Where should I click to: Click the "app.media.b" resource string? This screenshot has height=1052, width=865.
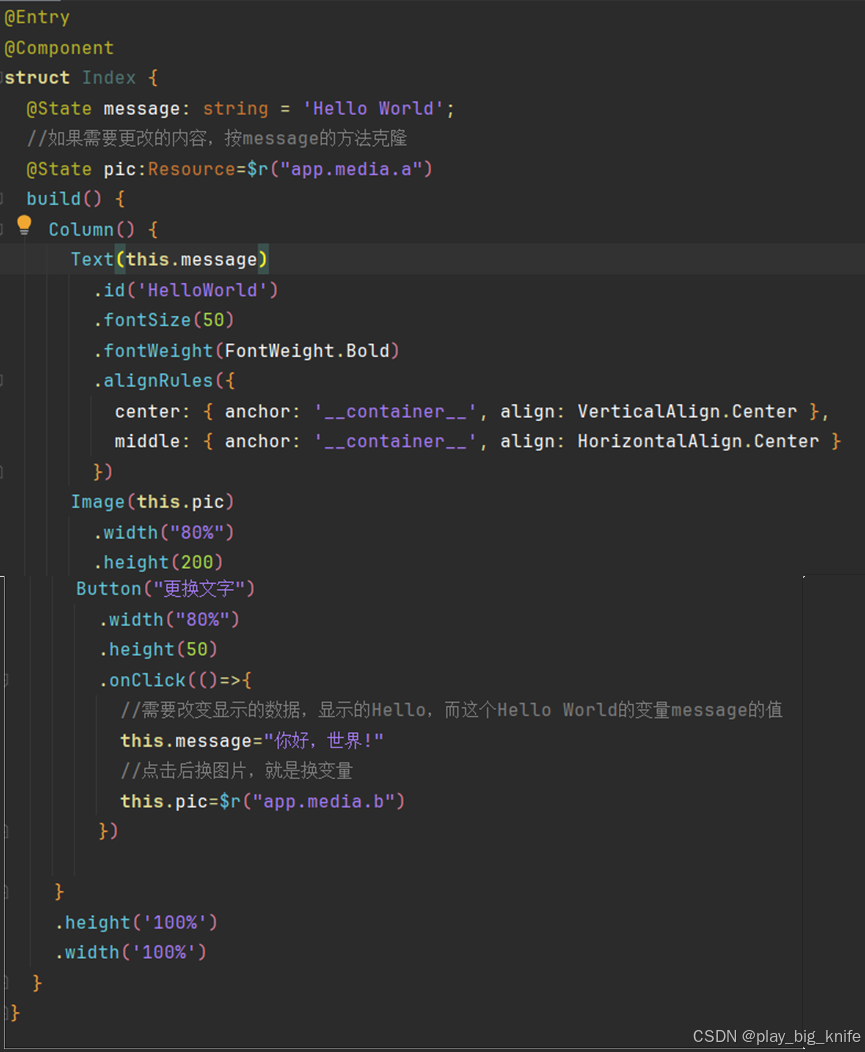tap(323, 801)
